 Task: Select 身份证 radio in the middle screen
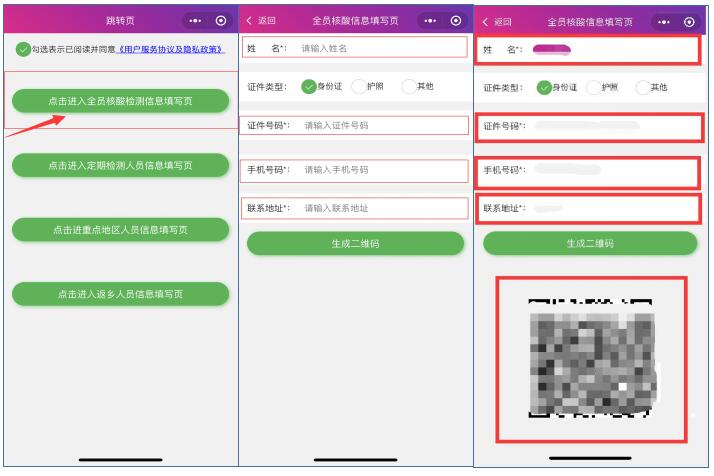[x=309, y=86]
